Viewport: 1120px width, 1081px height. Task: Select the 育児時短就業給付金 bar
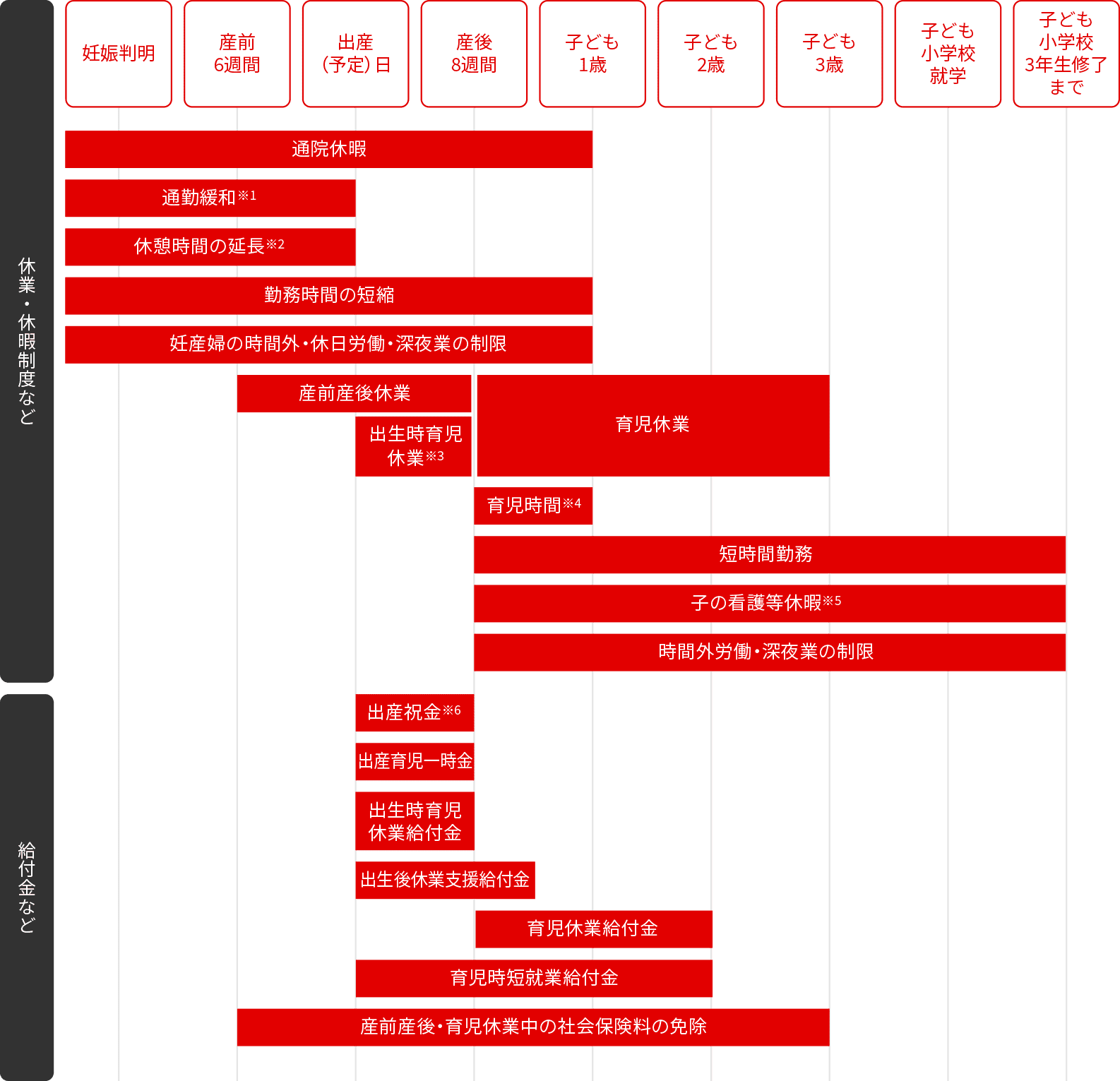click(x=534, y=978)
